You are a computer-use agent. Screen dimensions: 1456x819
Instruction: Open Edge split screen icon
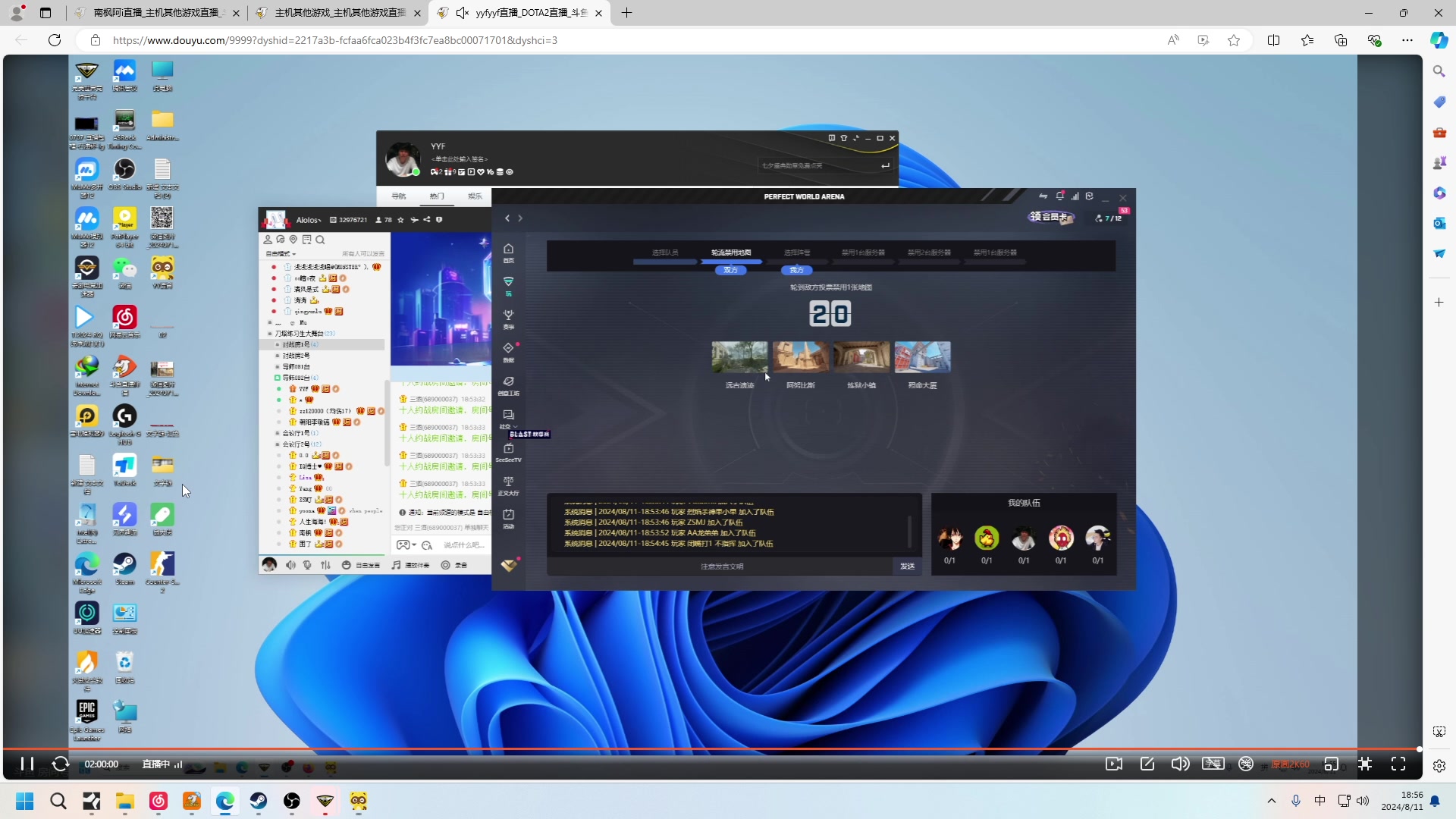(x=1273, y=40)
